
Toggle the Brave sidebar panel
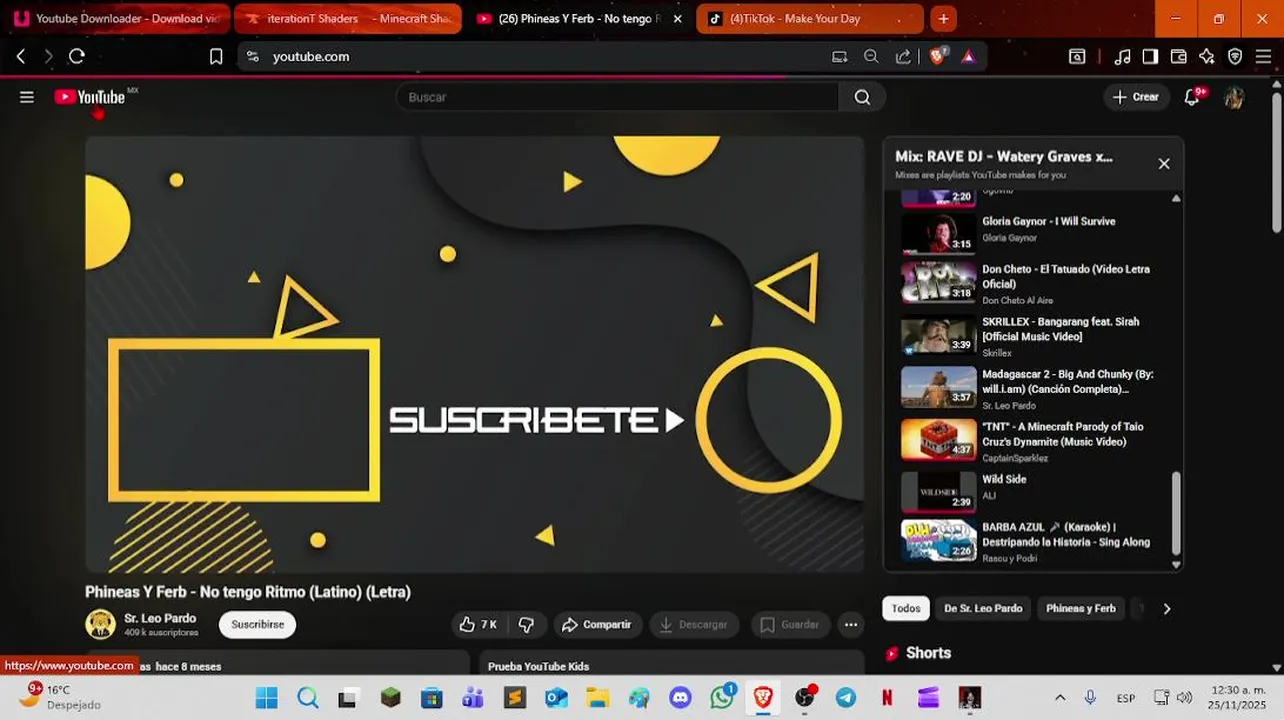[x=1151, y=57]
